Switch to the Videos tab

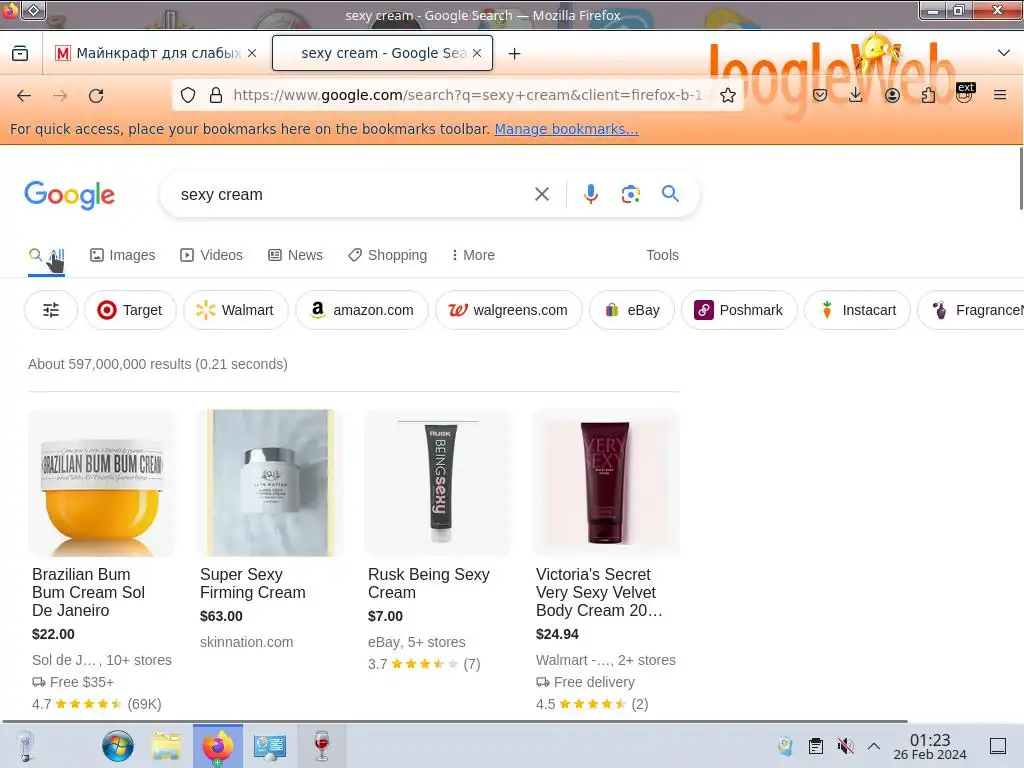[x=212, y=255]
